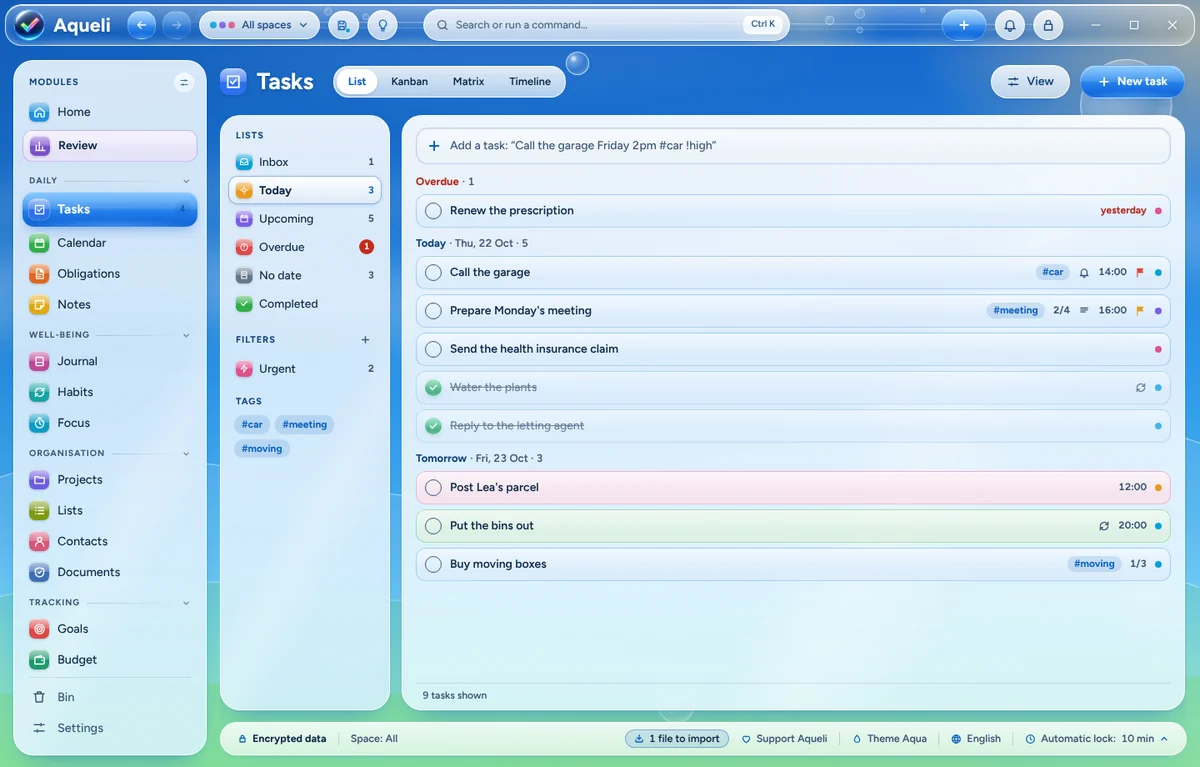The image size is (1200, 767).
Task: Filter by the #meeting tag in sidebar
Action: (305, 425)
